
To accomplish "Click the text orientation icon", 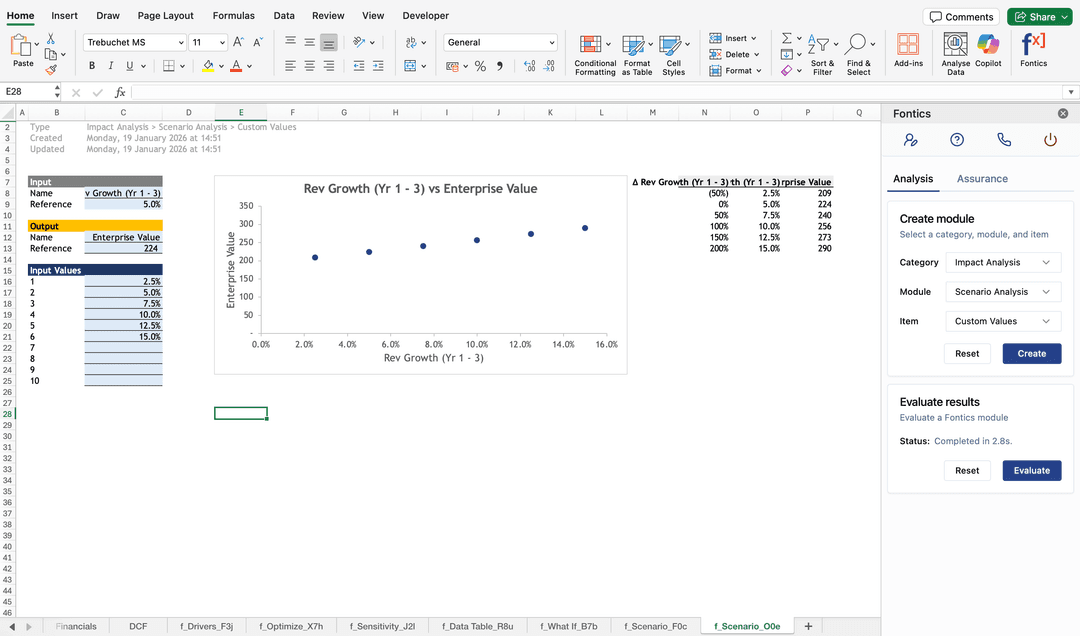I will 359,42.
